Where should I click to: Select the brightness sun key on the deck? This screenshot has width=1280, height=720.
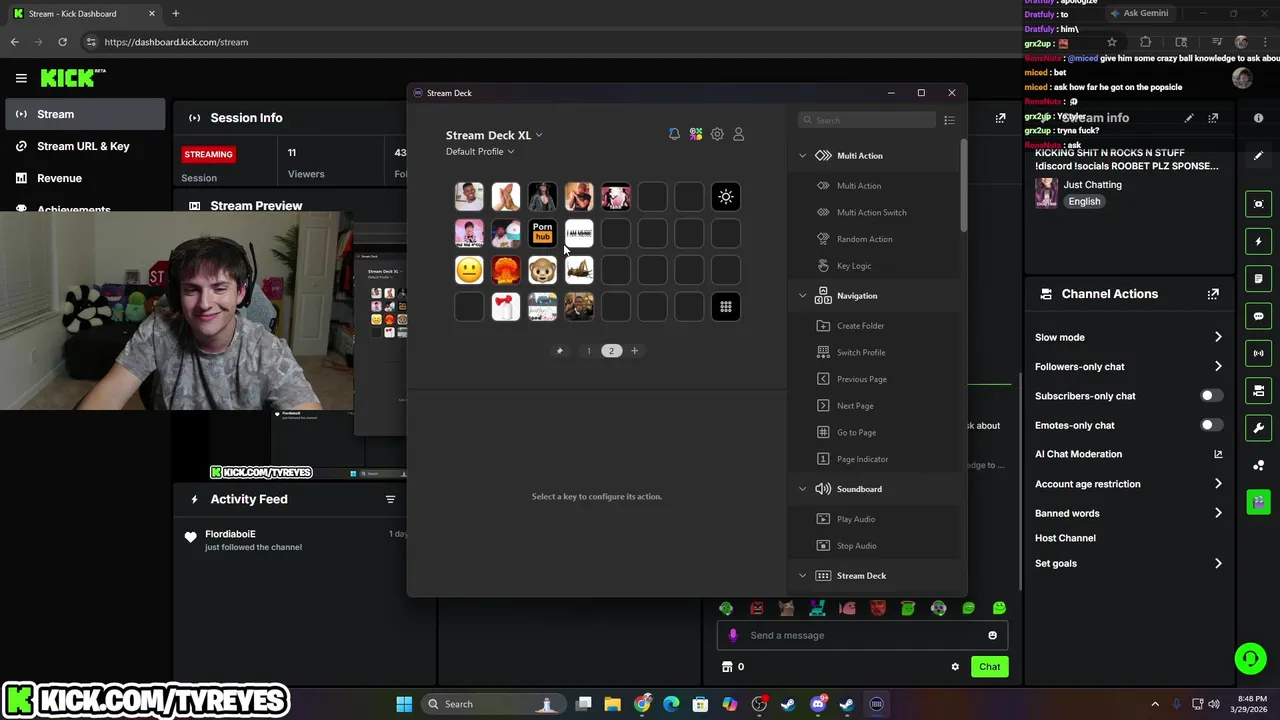pos(726,197)
